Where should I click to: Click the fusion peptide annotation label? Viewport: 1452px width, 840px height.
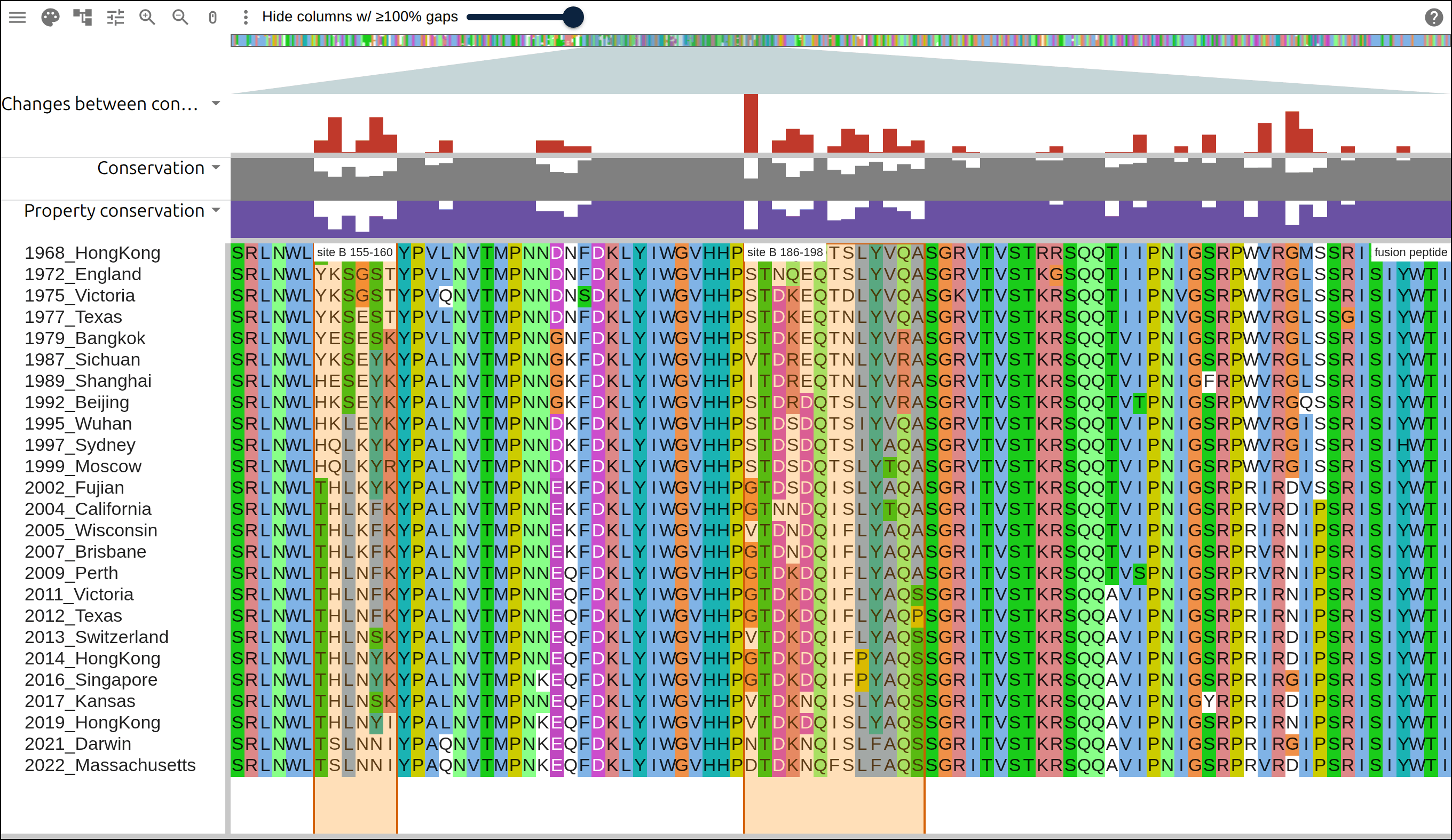click(x=1410, y=252)
